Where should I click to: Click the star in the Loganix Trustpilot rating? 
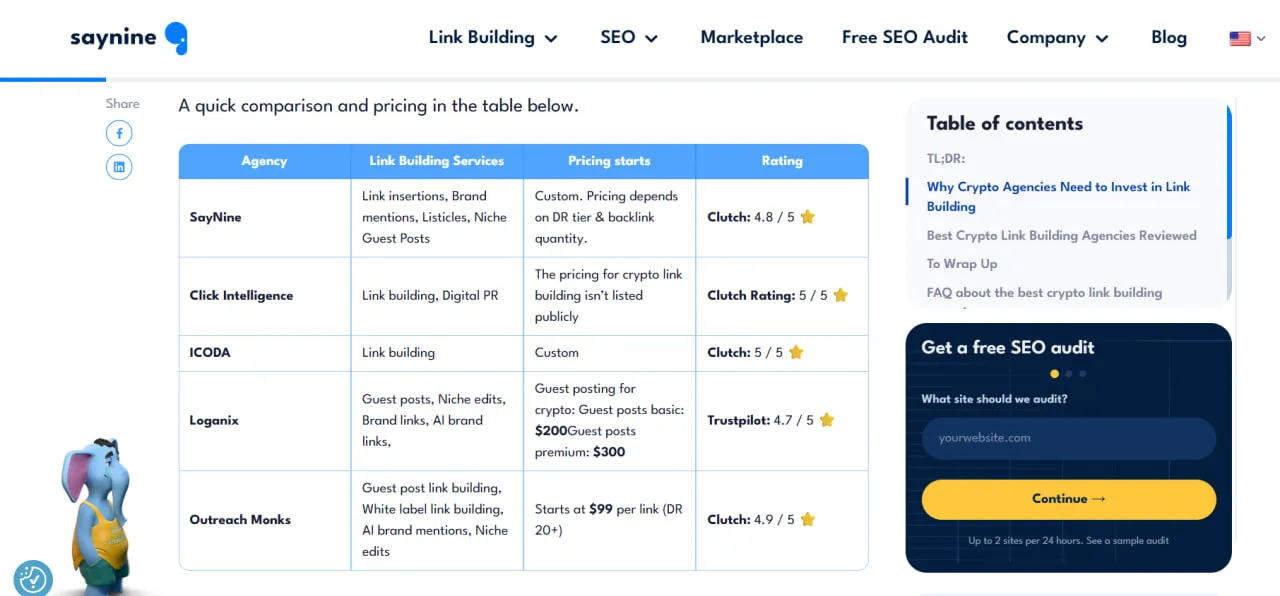(827, 420)
